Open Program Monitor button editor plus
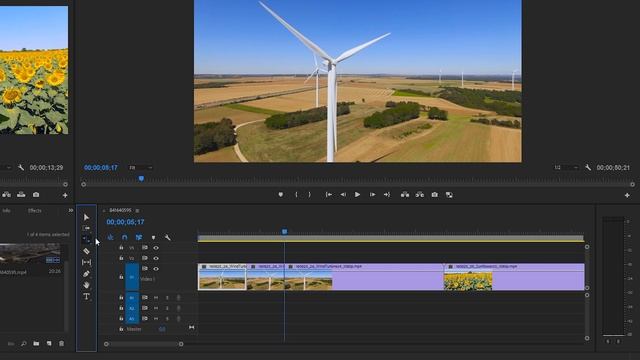Screen dimensions: 640x360 click(627, 196)
